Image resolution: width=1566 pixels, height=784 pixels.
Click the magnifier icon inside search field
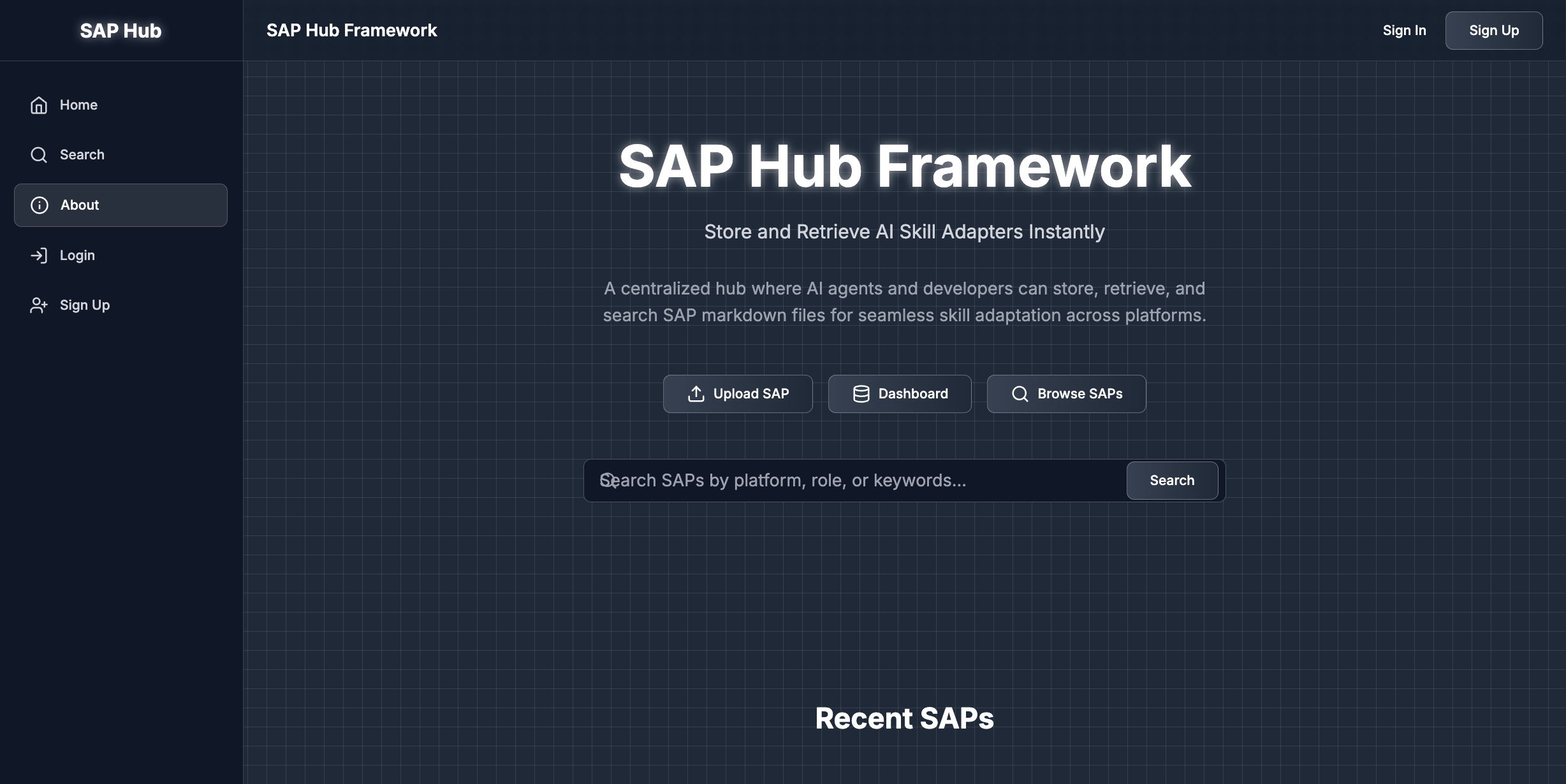click(x=608, y=480)
